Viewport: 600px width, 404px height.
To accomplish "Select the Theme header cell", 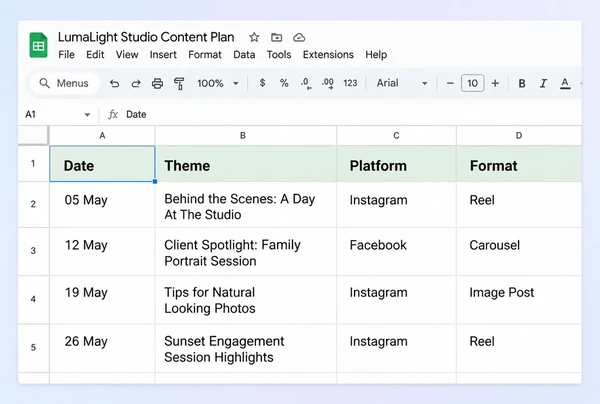I will coord(246,164).
